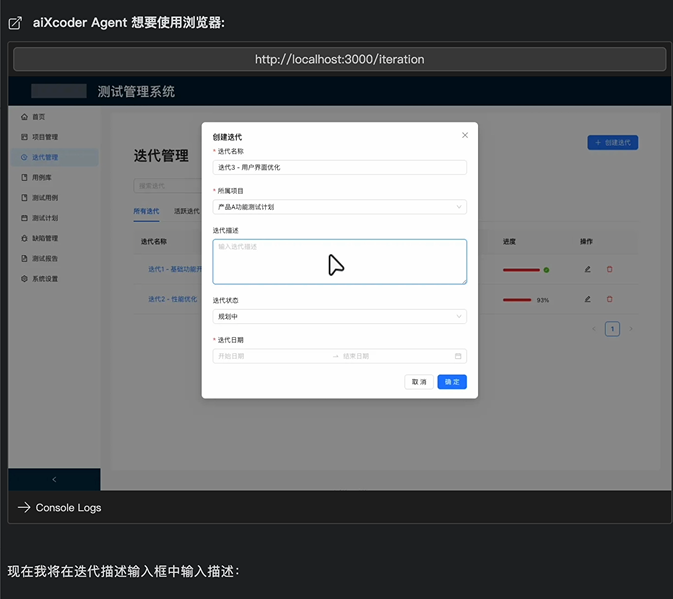Click the 93% progress bar for 迭代2

[x=517, y=300]
